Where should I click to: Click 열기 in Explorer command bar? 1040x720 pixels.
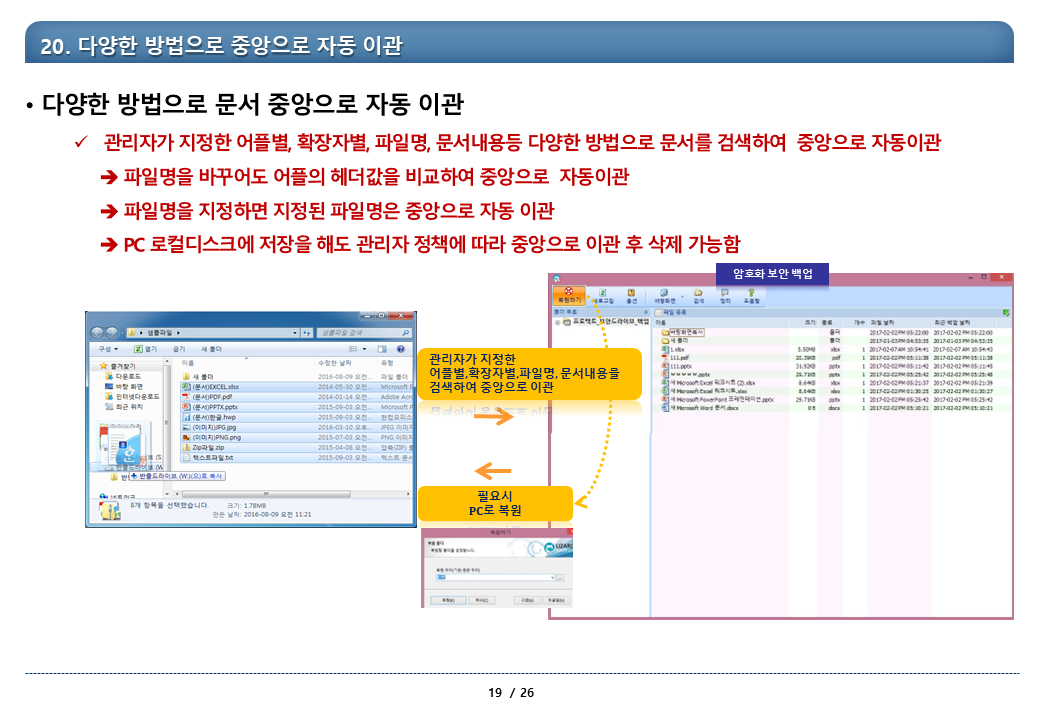click(145, 349)
